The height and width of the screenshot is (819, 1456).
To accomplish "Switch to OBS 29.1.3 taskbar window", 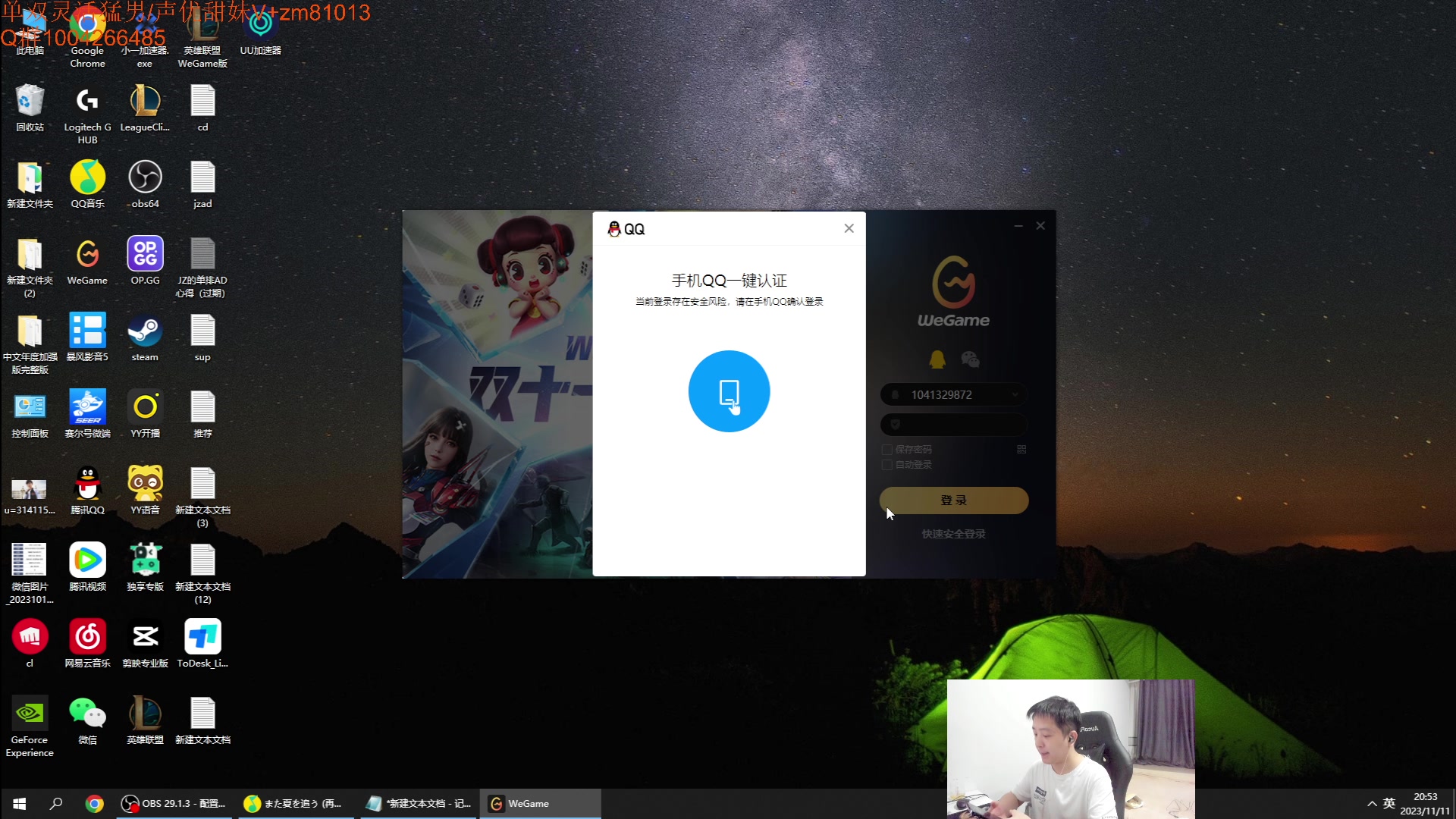I will [174, 804].
